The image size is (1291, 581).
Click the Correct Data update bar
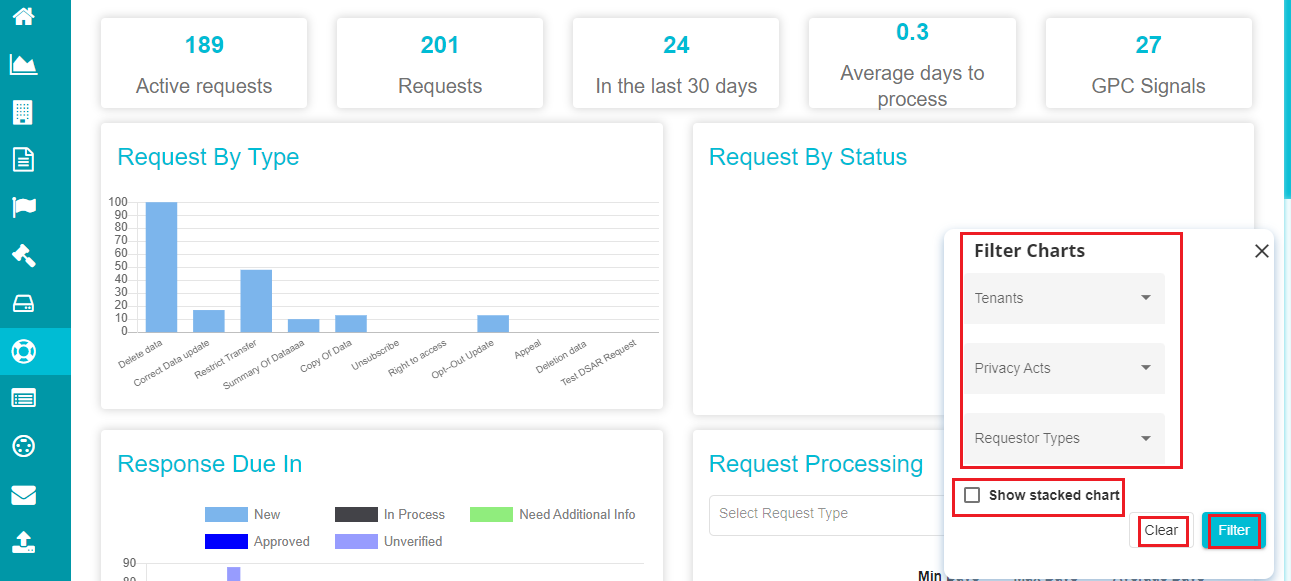[x=209, y=321]
